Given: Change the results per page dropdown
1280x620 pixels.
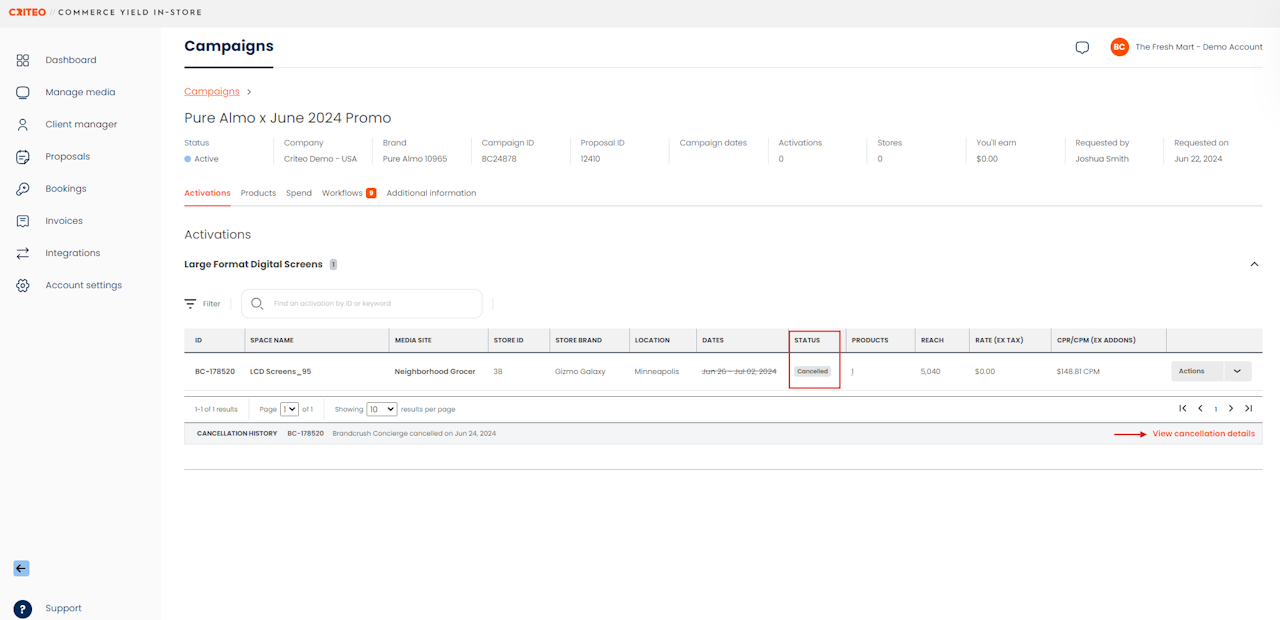Looking at the screenshot, I should [x=381, y=409].
